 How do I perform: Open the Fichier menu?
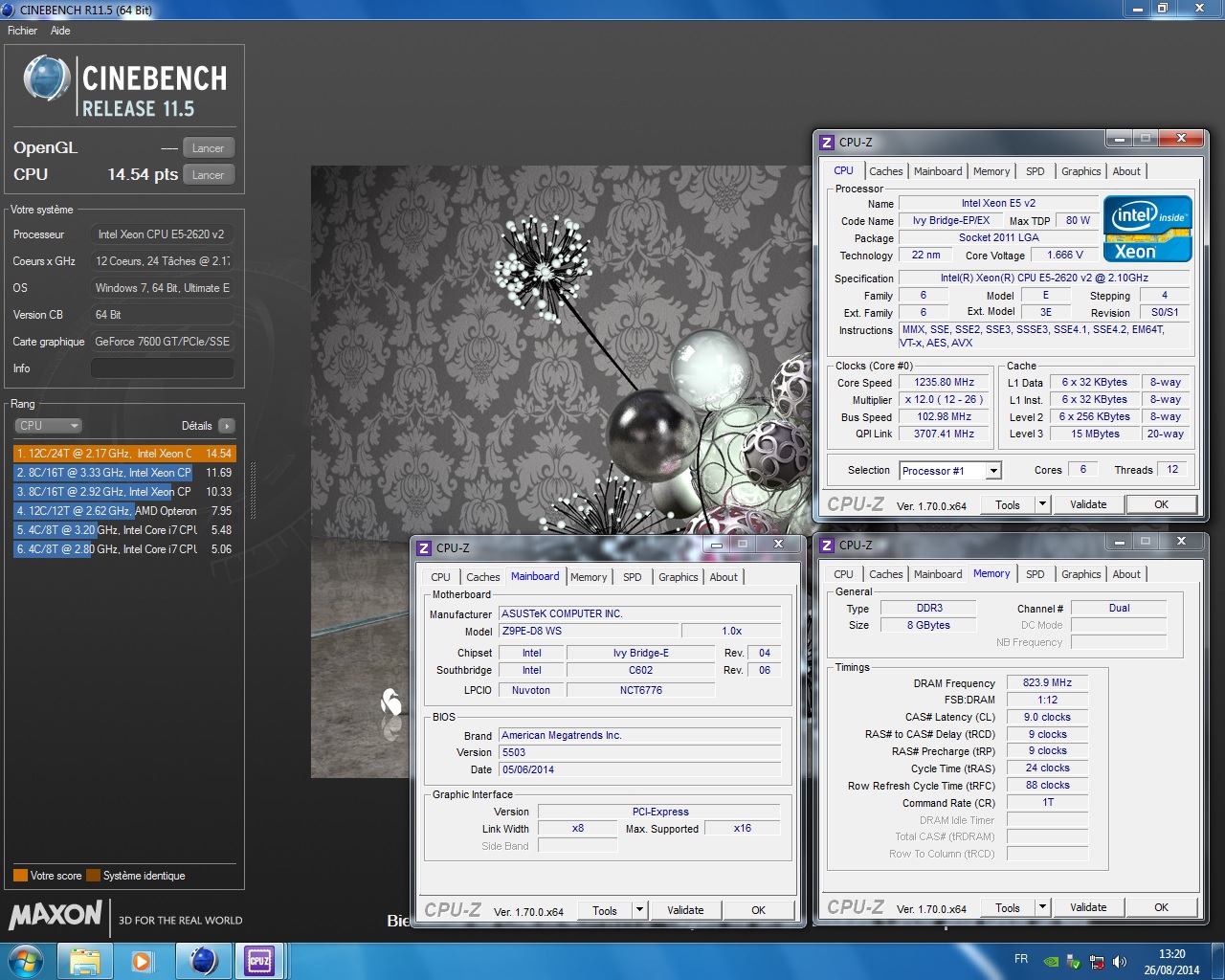22,31
